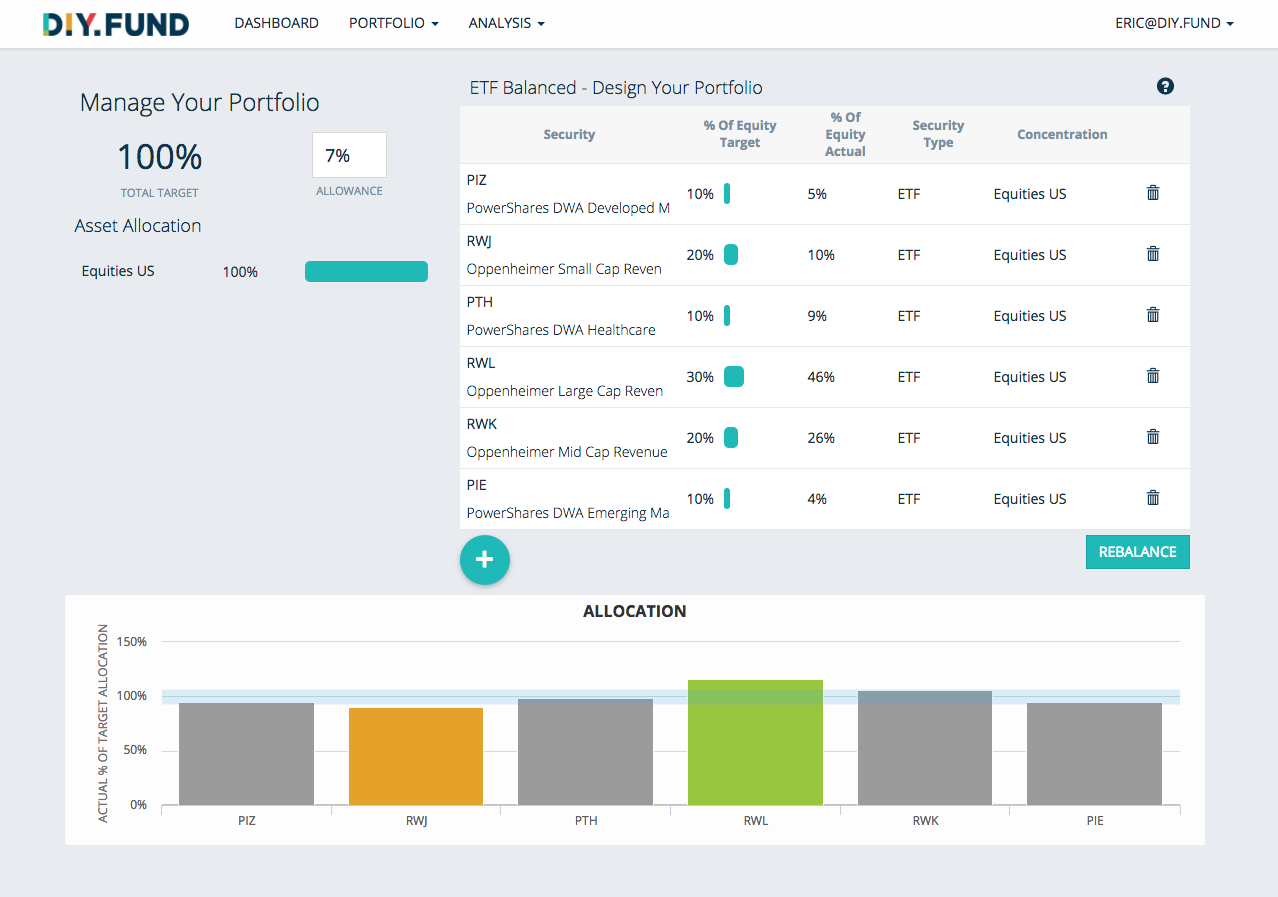Click PIZ's 10% target indicator
The image size is (1278, 897).
(x=731, y=194)
